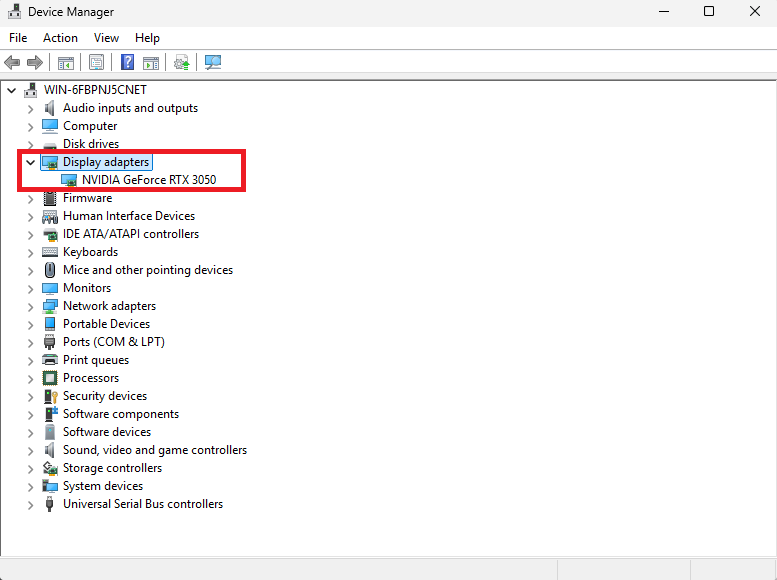This screenshot has height=580, width=777.
Task: Expand Human Interface Devices chevron
Action: pyautogui.click(x=30, y=217)
